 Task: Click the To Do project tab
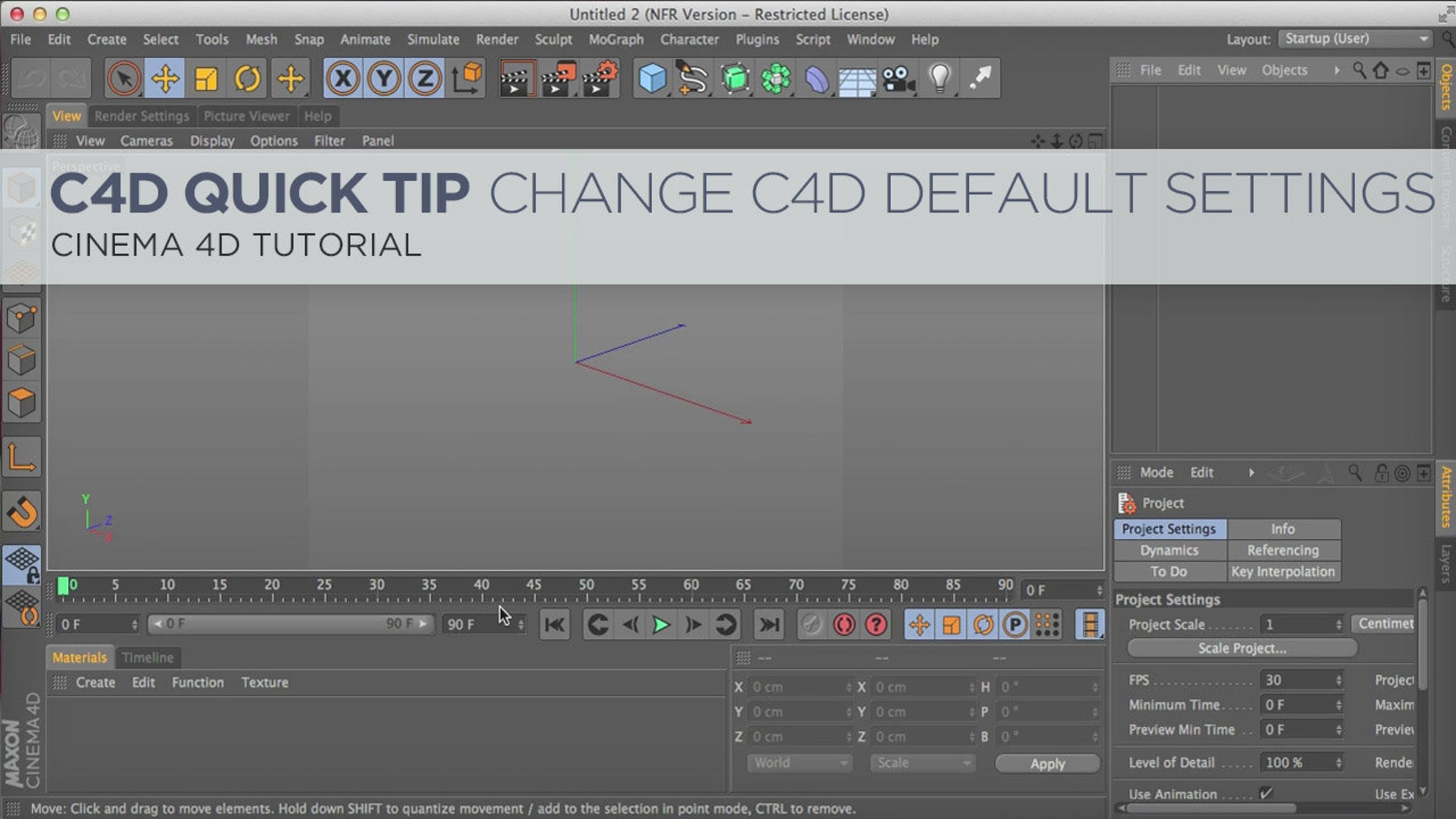click(1169, 571)
